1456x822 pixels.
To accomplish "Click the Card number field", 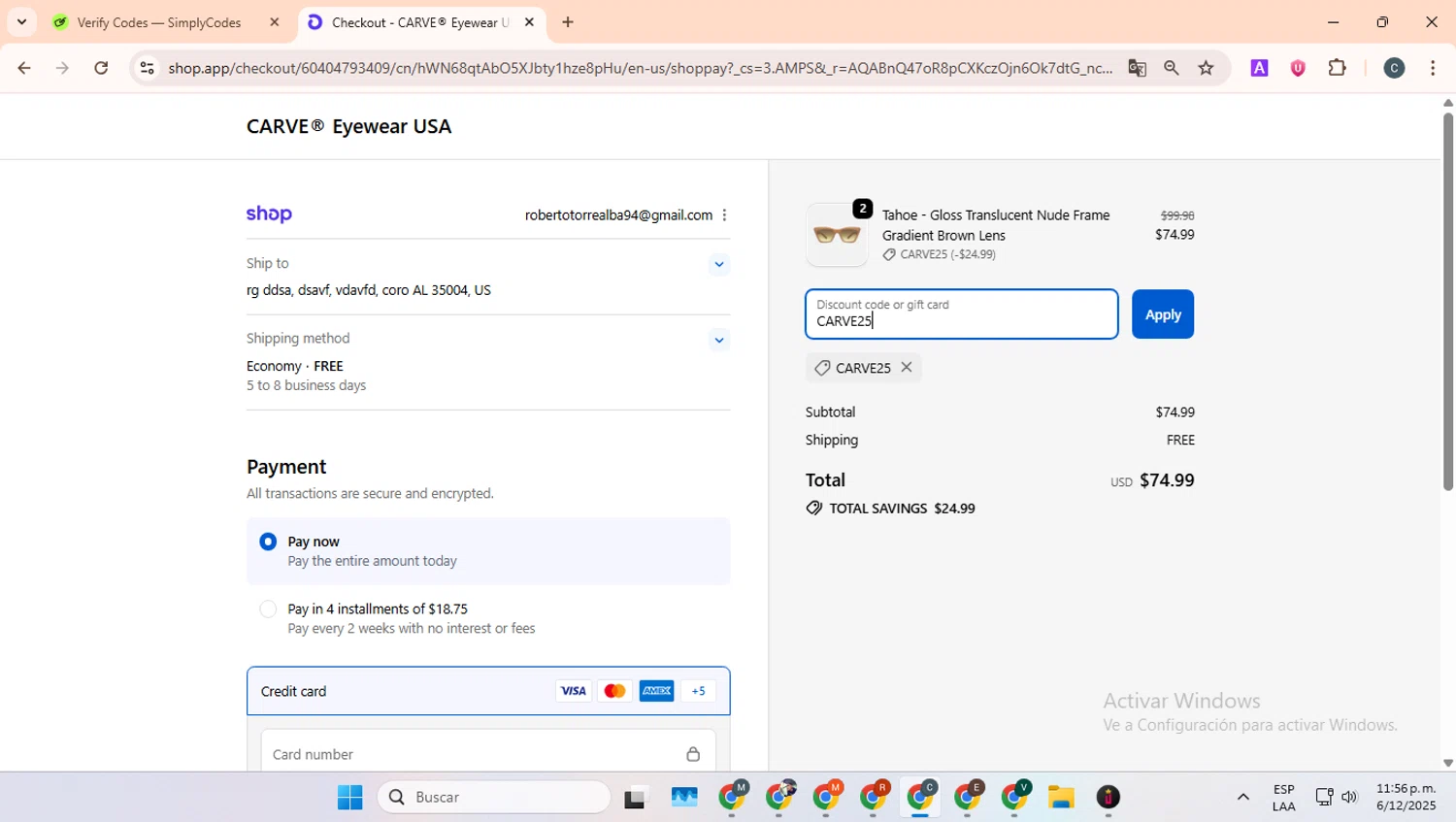I will tap(488, 754).
